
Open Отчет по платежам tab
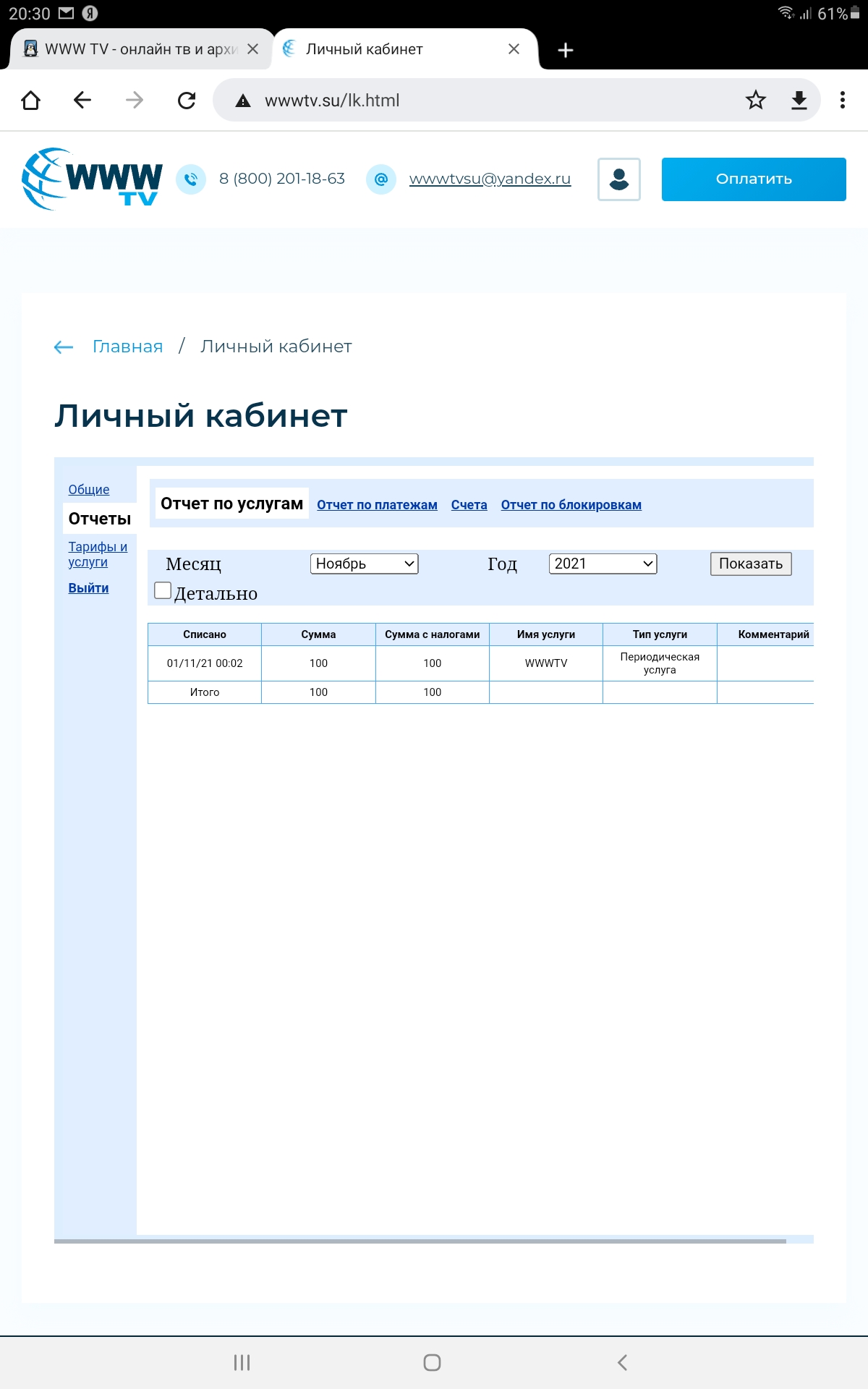tap(377, 505)
